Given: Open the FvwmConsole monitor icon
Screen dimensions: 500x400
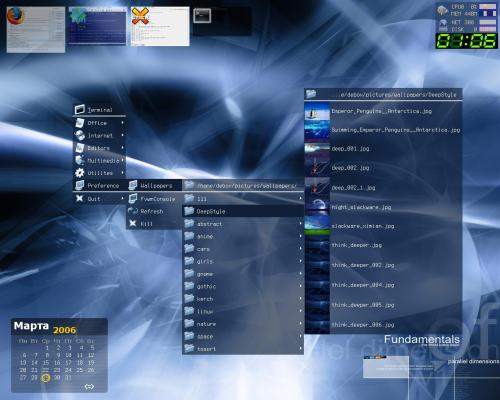Looking at the screenshot, I should 133,198.
